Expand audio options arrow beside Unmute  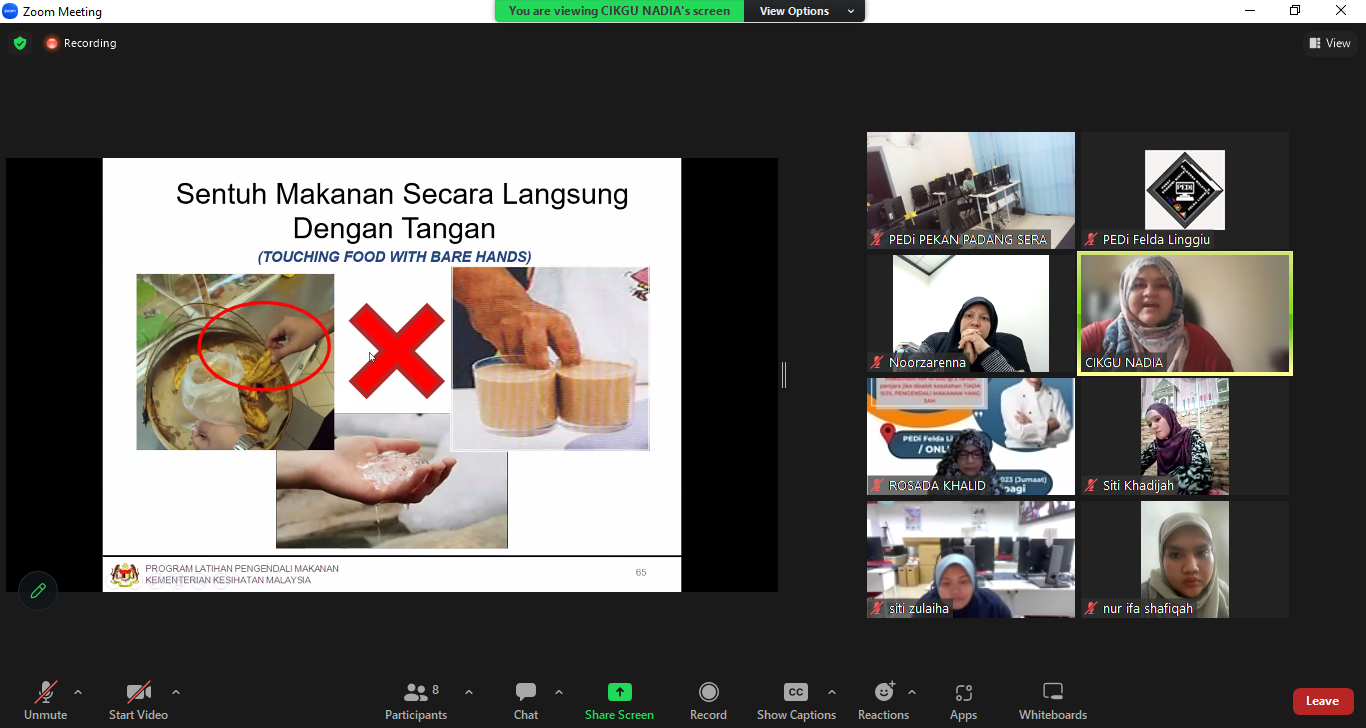pyautogui.click(x=78, y=692)
